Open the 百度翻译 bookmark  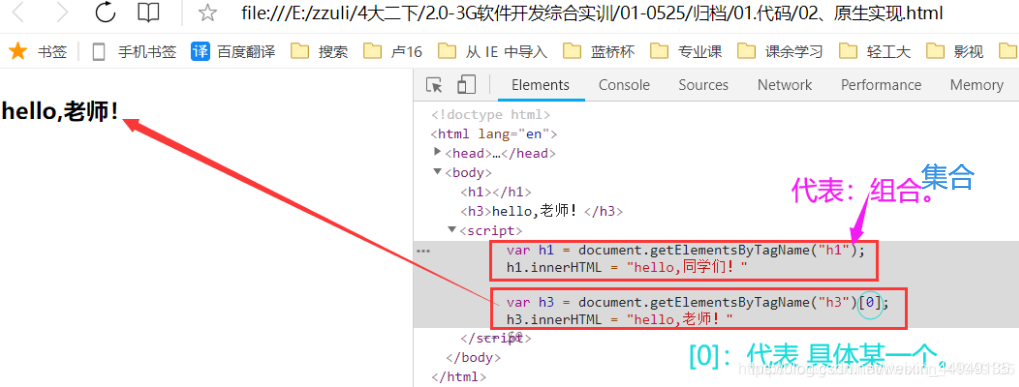tap(233, 52)
